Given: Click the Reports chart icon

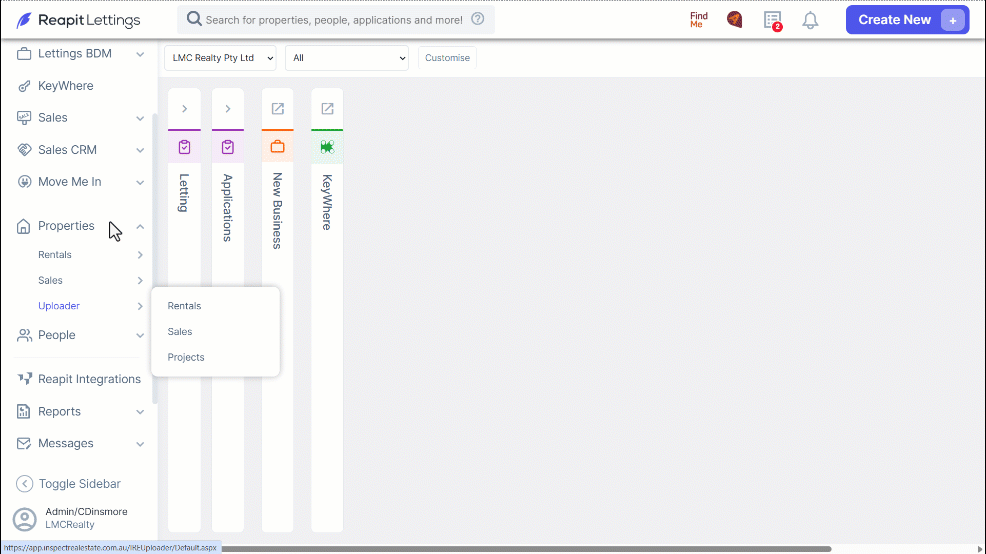Looking at the screenshot, I should click(23, 411).
